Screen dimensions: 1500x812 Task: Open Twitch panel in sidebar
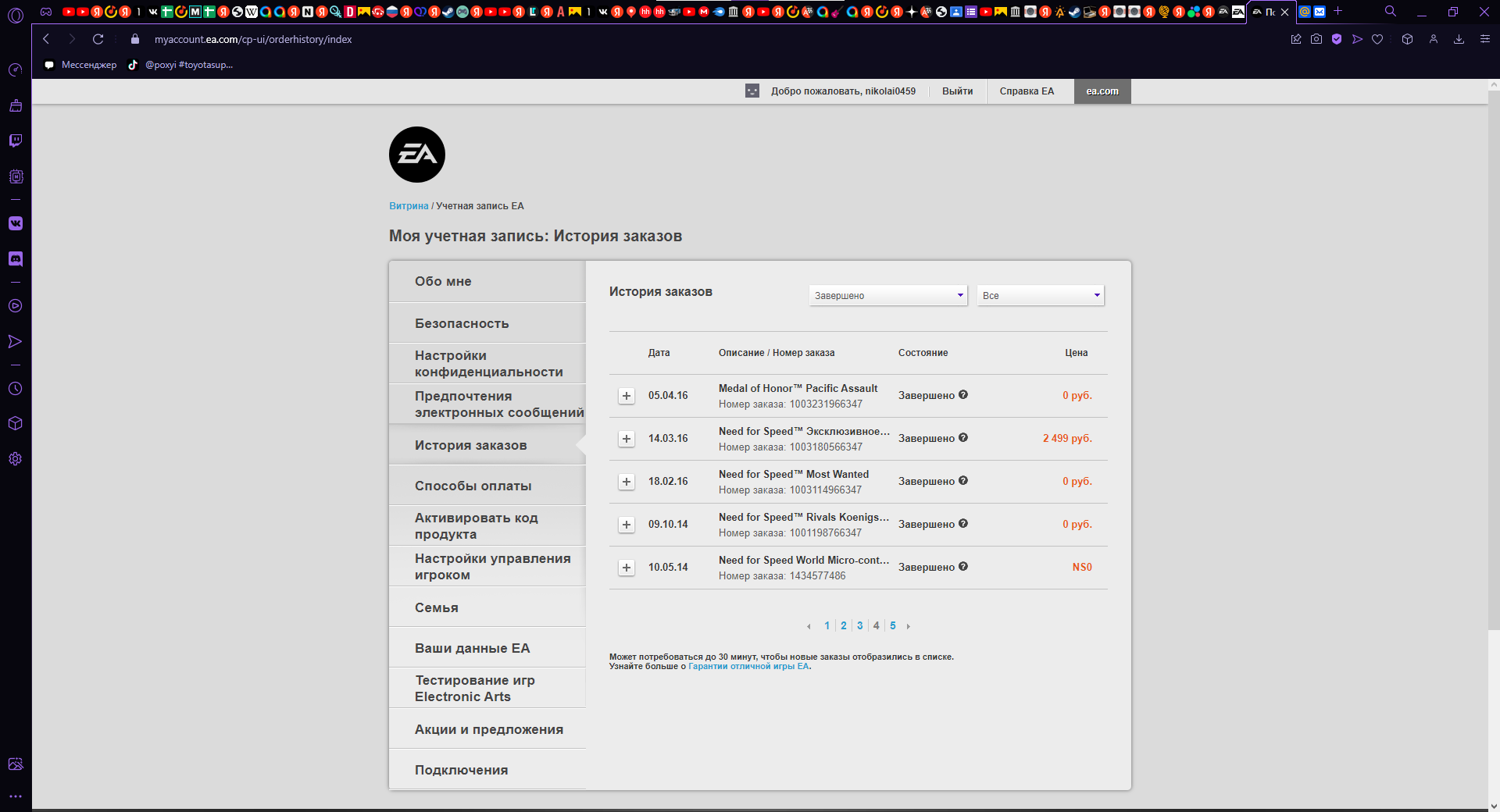point(16,141)
